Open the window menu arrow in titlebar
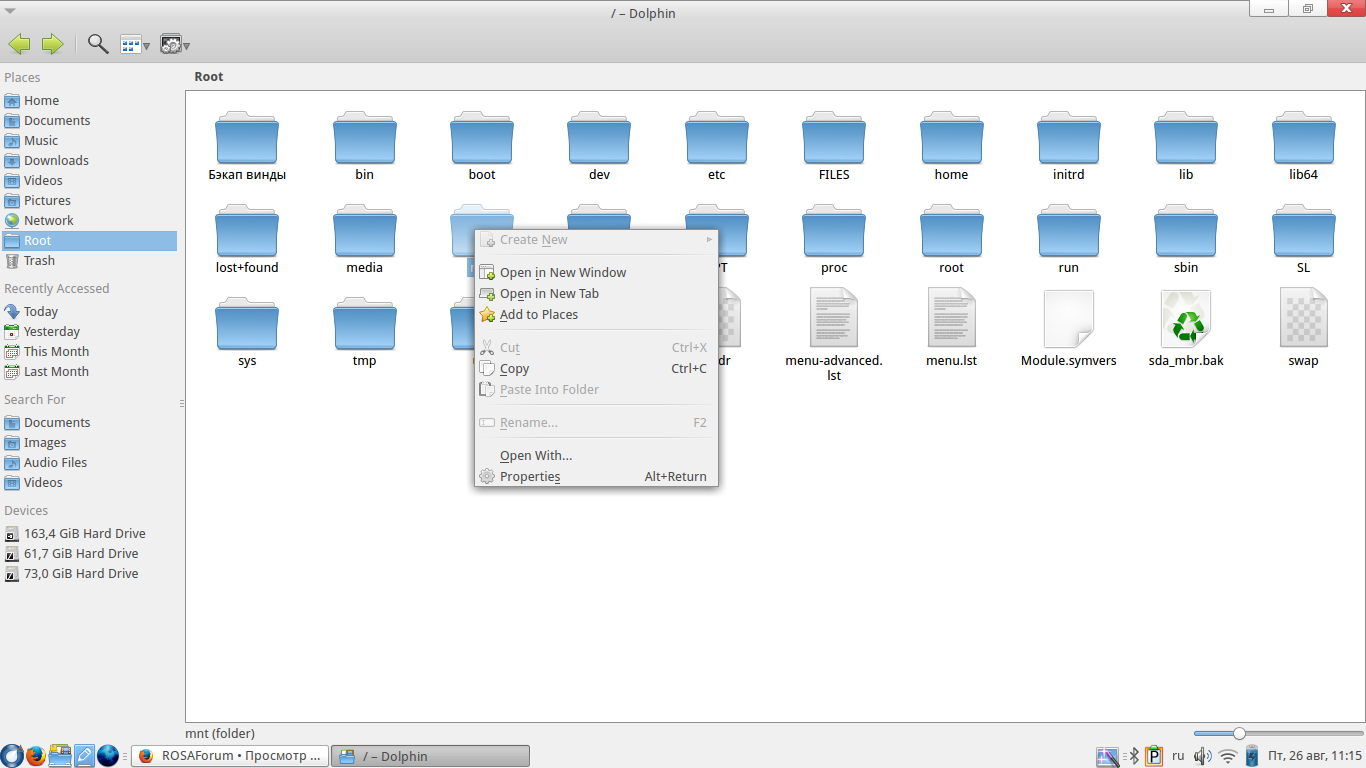Viewport: 1366px width, 768px height. pyautogui.click(x=10, y=9)
